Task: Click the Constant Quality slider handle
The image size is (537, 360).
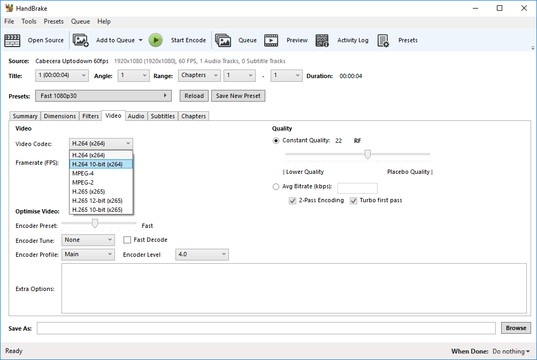Action: coord(367,154)
